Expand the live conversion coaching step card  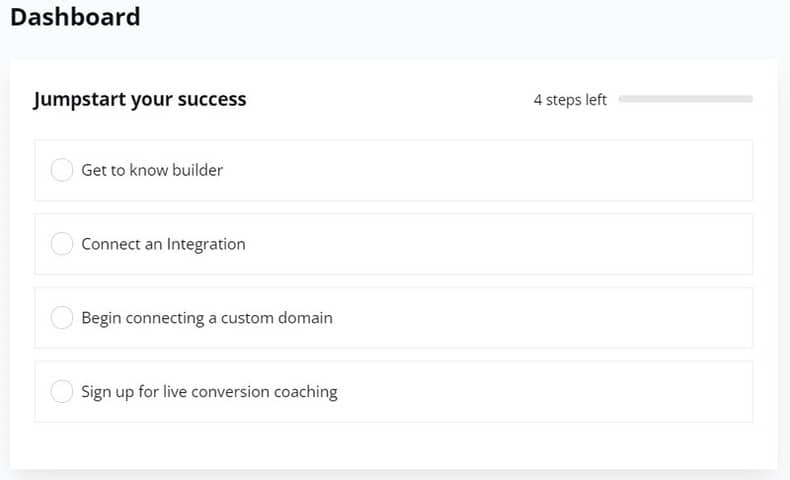pos(393,391)
